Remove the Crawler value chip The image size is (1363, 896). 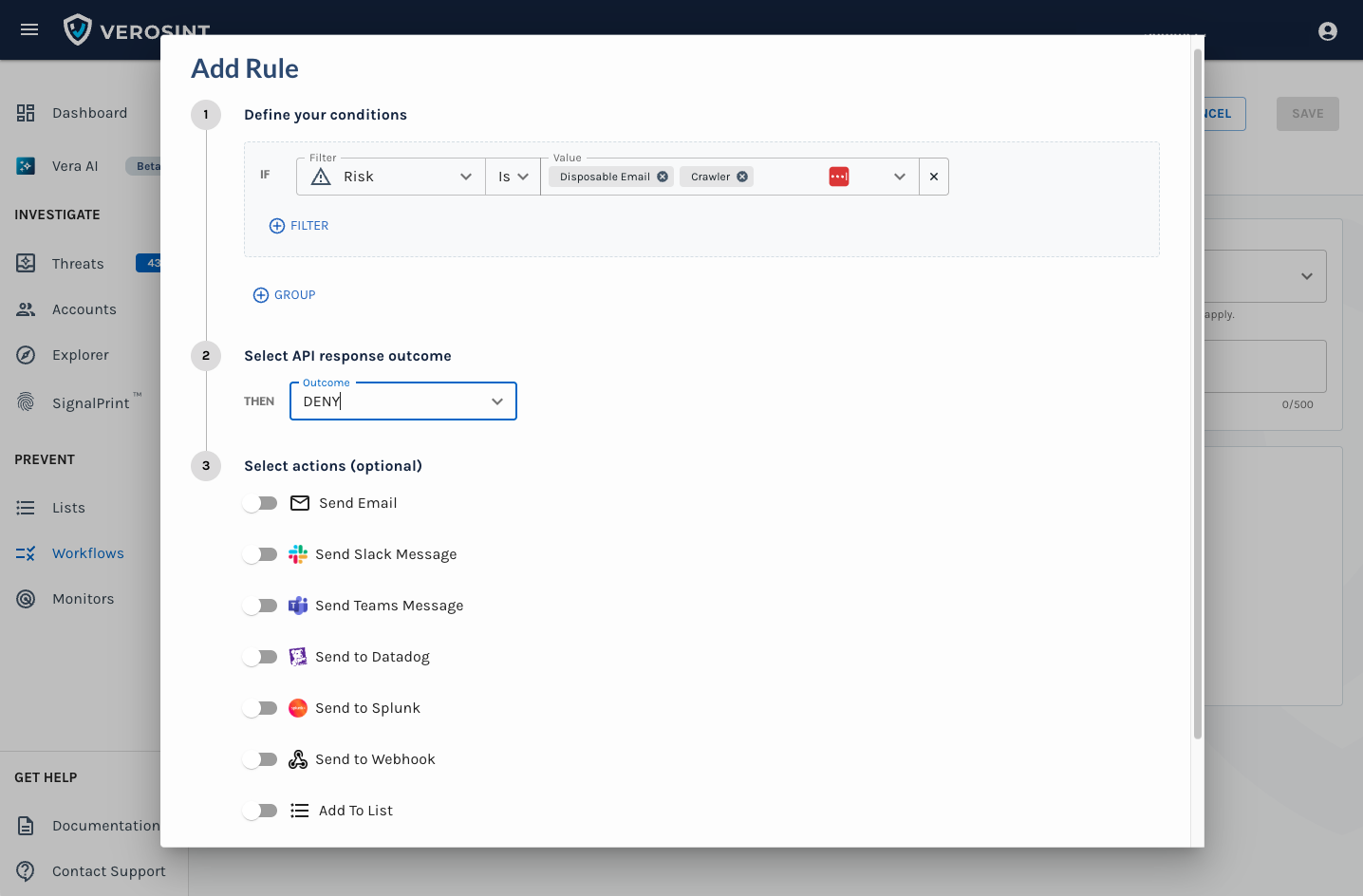[x=742, y=177]
